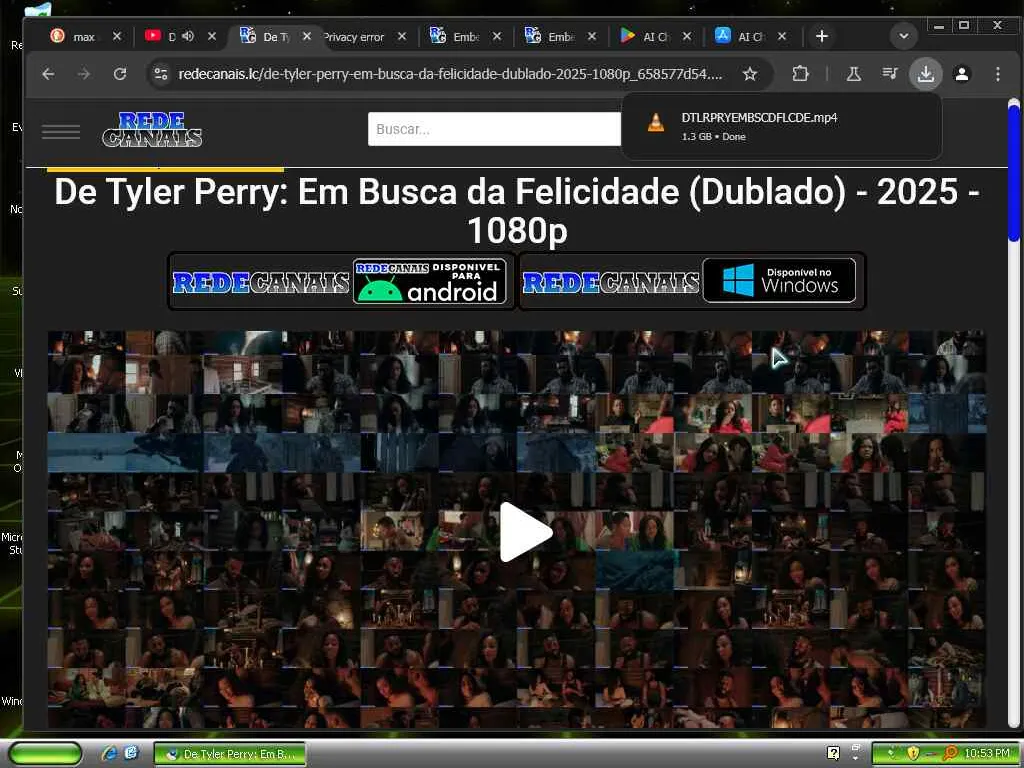The width and height of the screenshot is (1024, 768).
Task: Click the Buscar search field
Action: 494,129
